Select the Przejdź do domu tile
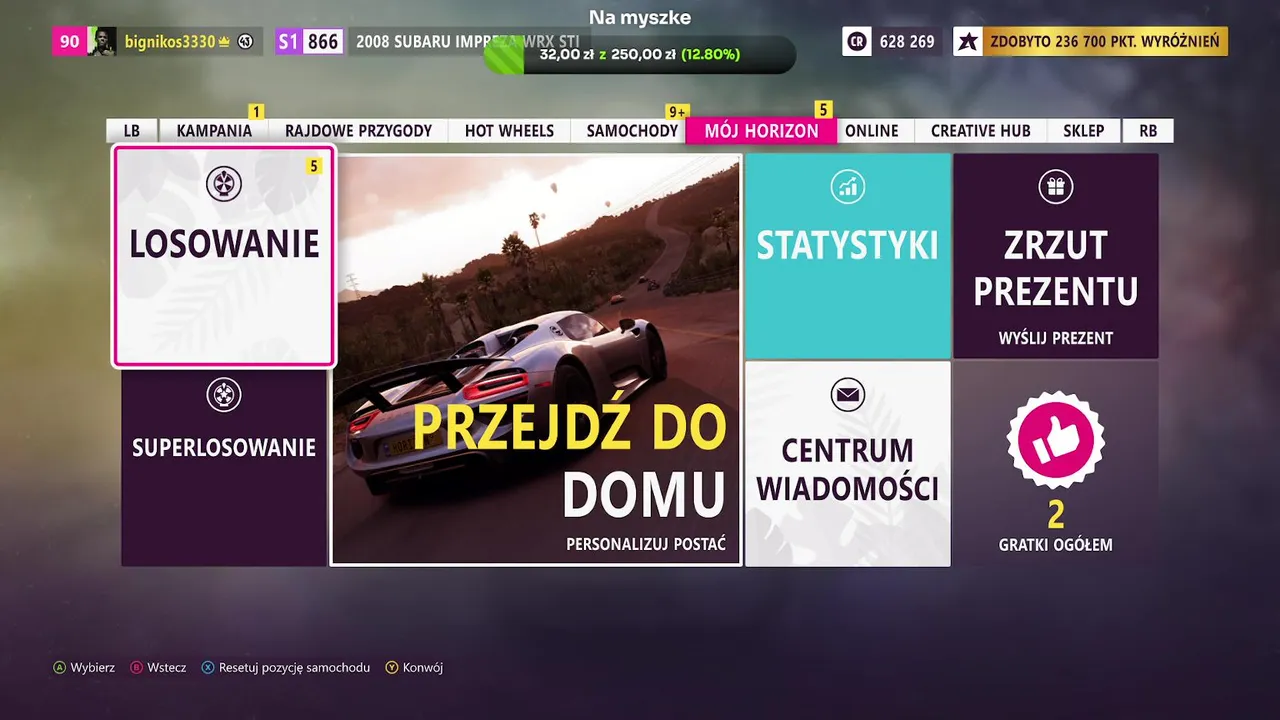Screen dimensions: 1280x720 coord(536,359)
